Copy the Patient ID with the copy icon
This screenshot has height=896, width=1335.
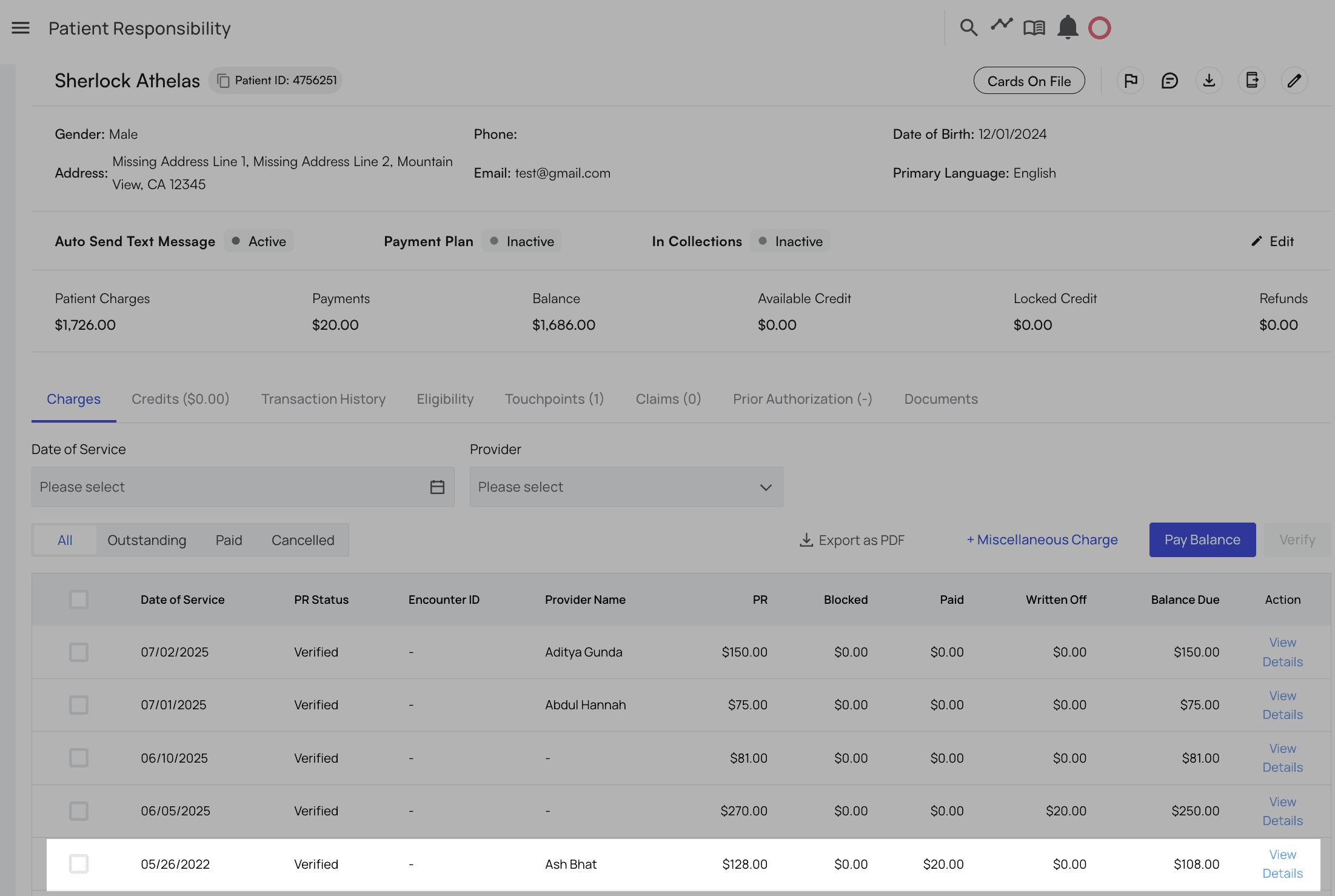pyautogui.click(x=223, y=81)
